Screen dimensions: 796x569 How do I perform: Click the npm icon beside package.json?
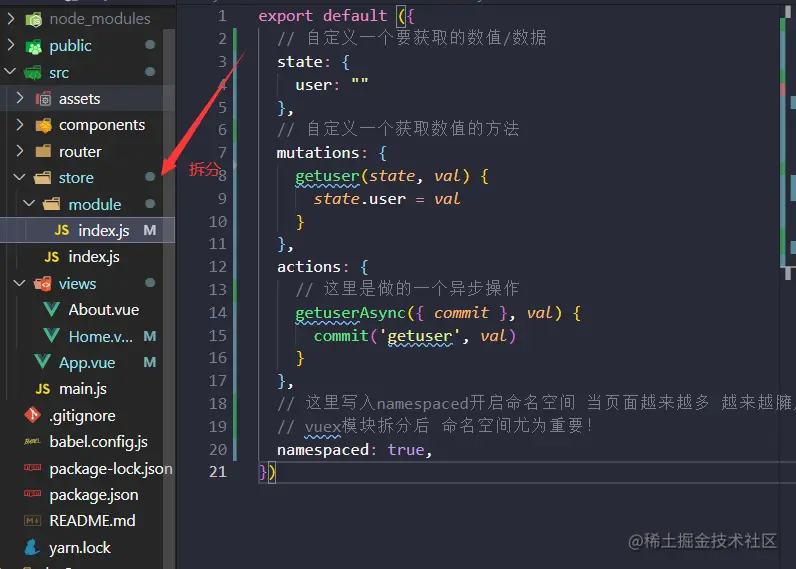(32, 493)
